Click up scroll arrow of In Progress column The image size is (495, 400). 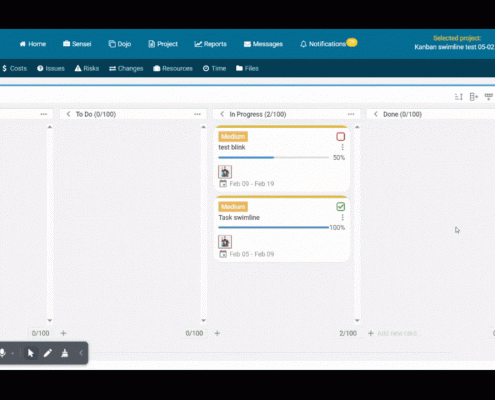357,127
